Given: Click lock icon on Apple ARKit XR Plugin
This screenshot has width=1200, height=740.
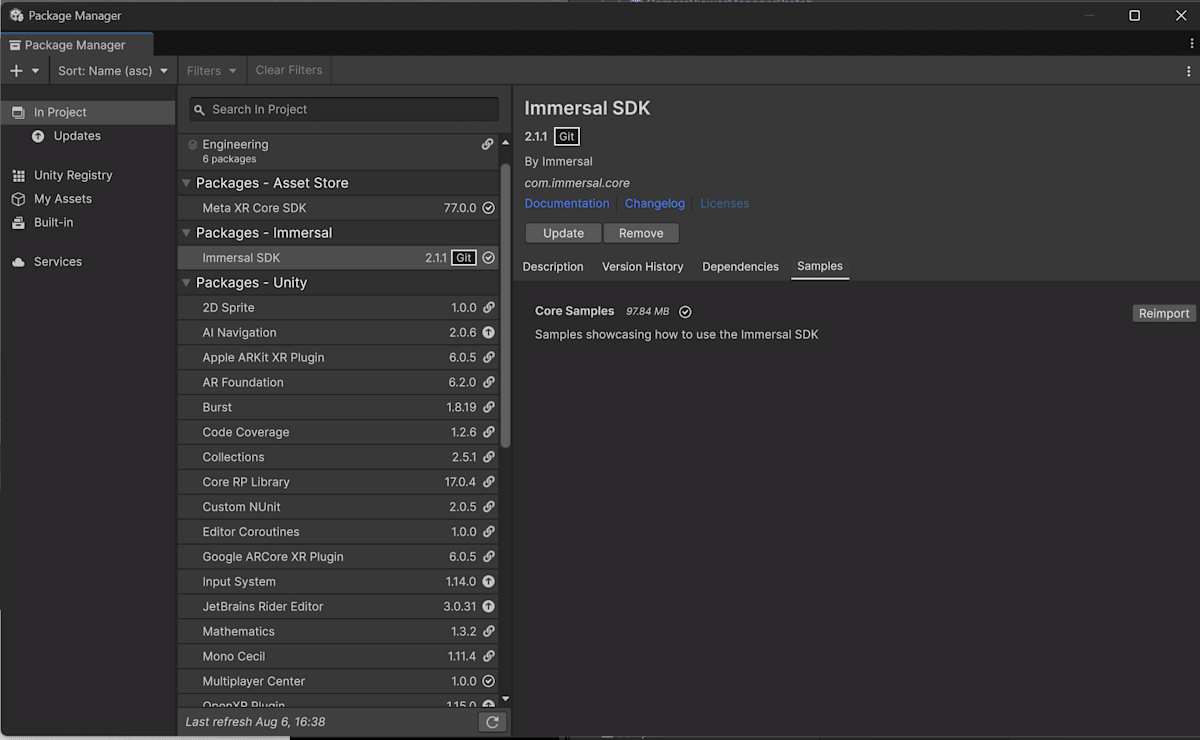Looking at the screenshot, I should pyautogui.click(x=488, y=358).
